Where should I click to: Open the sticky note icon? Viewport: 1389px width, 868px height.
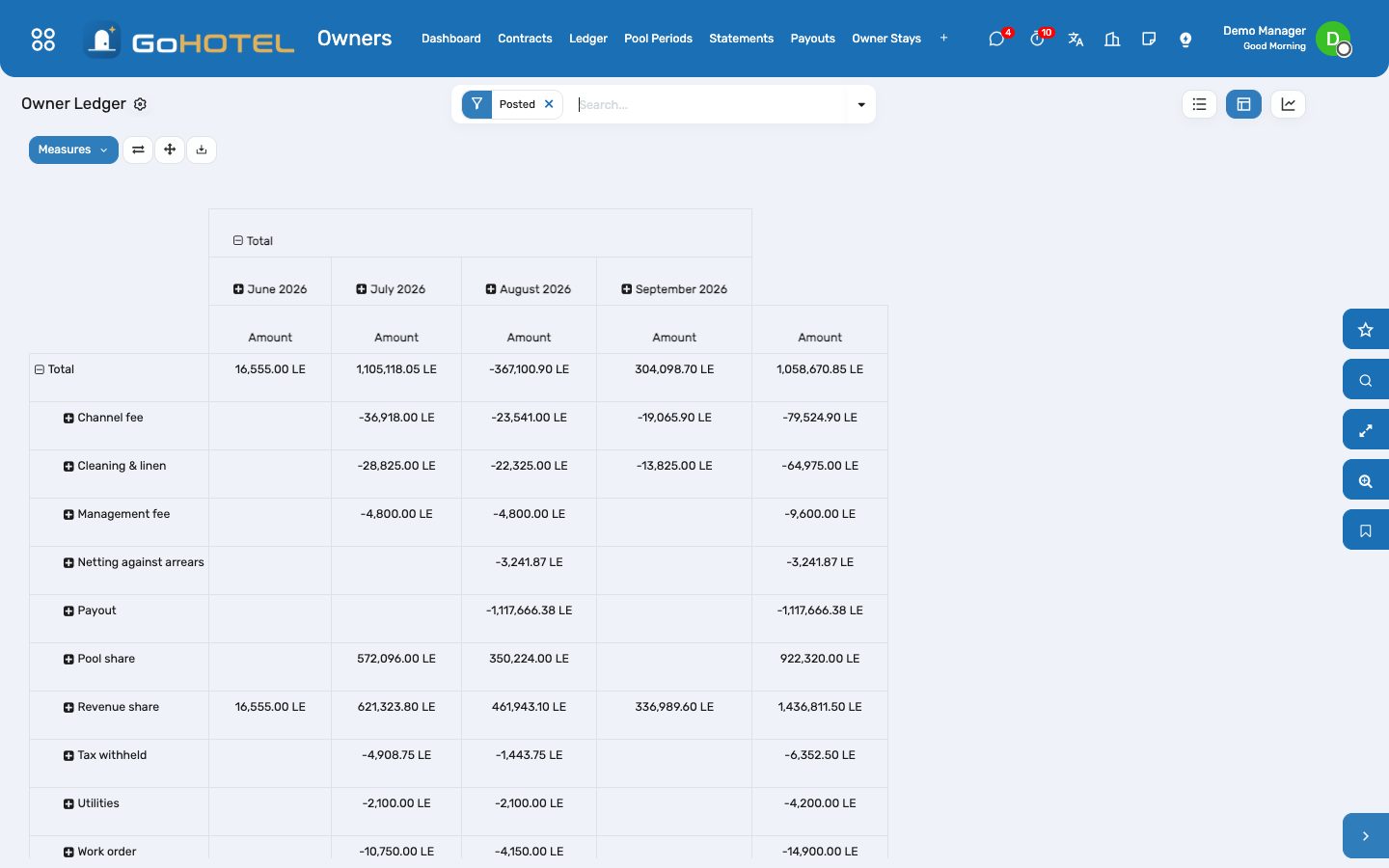point(1149,40)
